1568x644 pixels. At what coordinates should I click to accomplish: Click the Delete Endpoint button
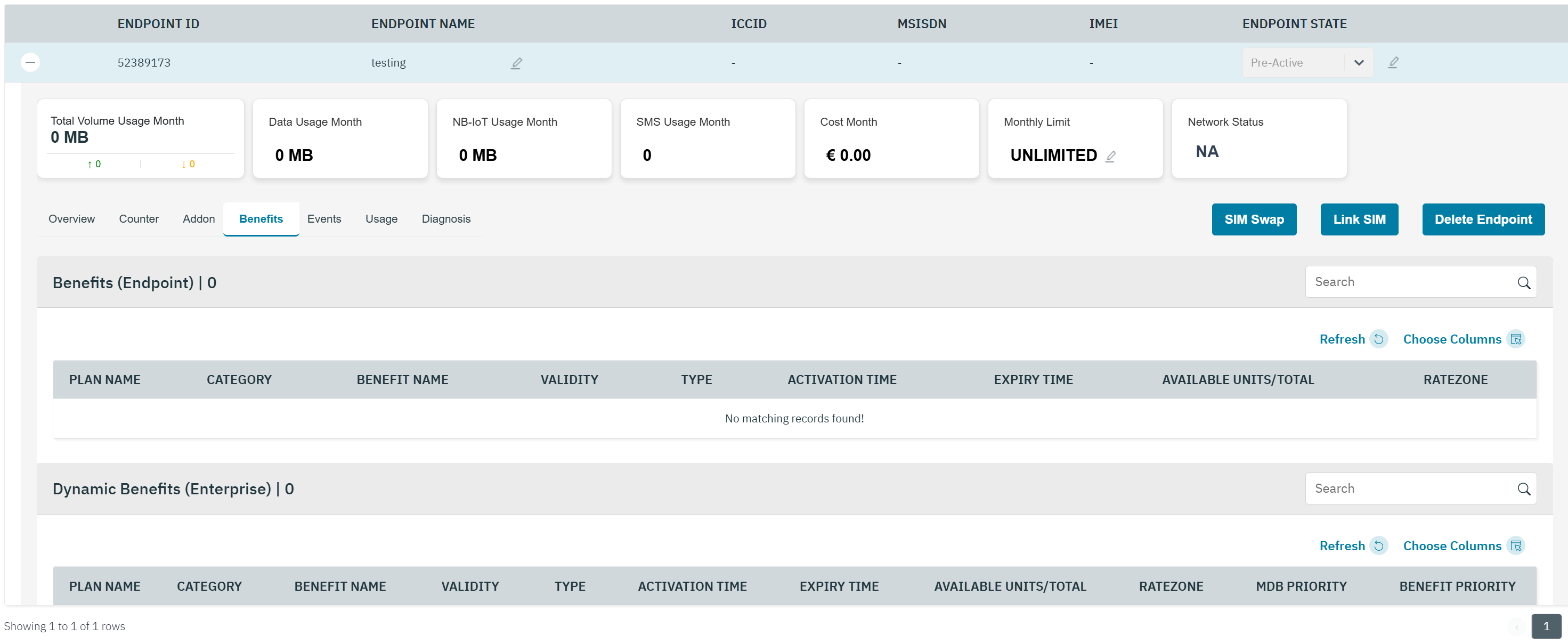[1483, 219]
